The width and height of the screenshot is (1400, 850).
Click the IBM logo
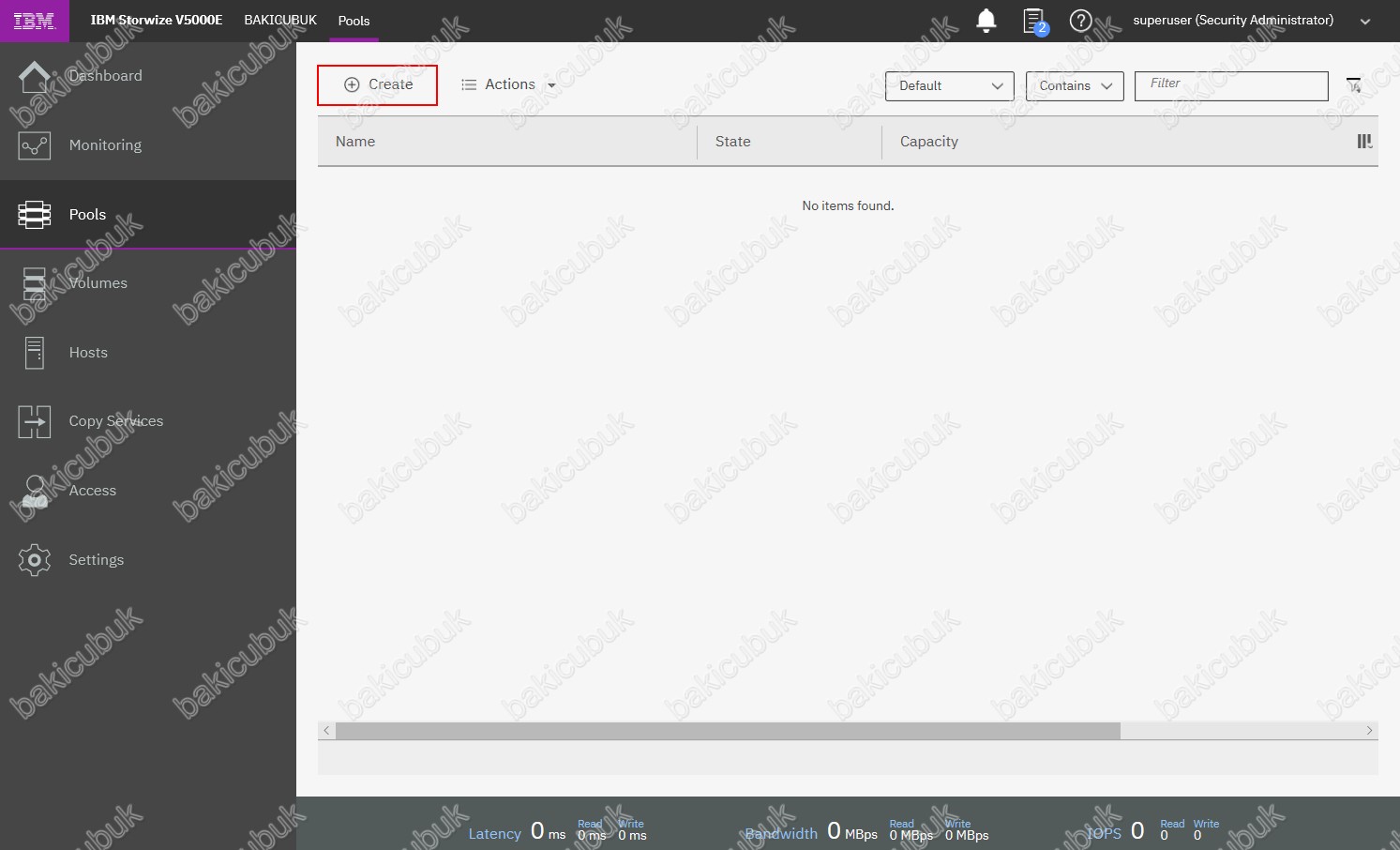tap(34, 21)
